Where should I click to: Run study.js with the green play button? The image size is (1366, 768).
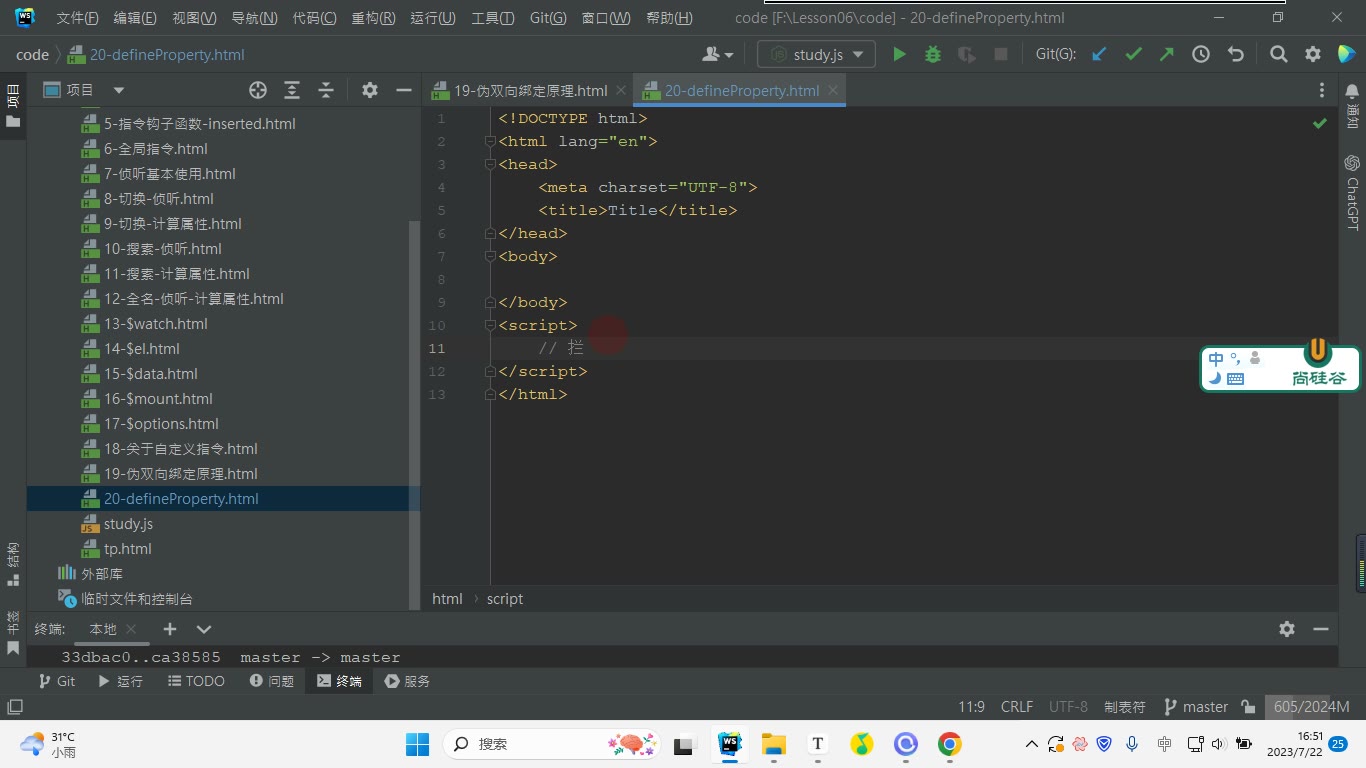tap(899, 54)
